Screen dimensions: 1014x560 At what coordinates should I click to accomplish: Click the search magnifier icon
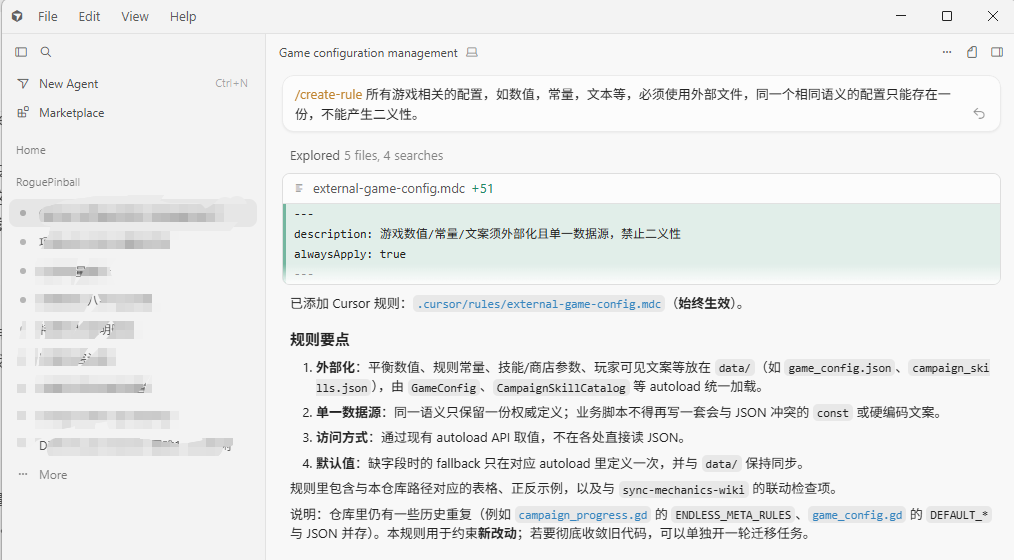click(x=46, y=52)
